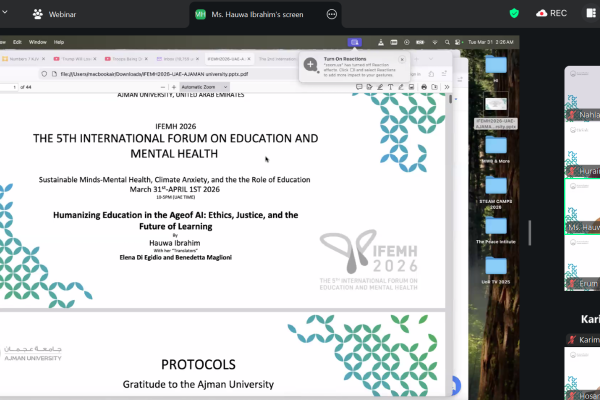The image size is (600, 400).
Task: Open the Webinar info icon
Action: [38, 15]
